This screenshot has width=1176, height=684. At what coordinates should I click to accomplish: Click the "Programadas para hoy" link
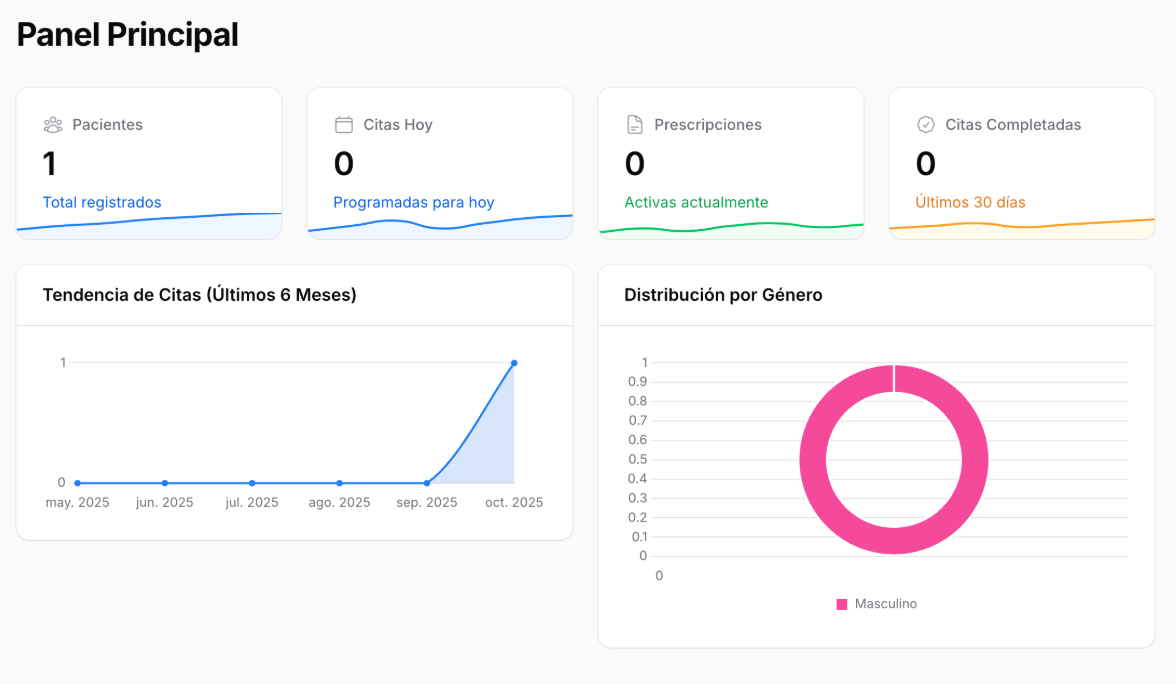[412, 202]
